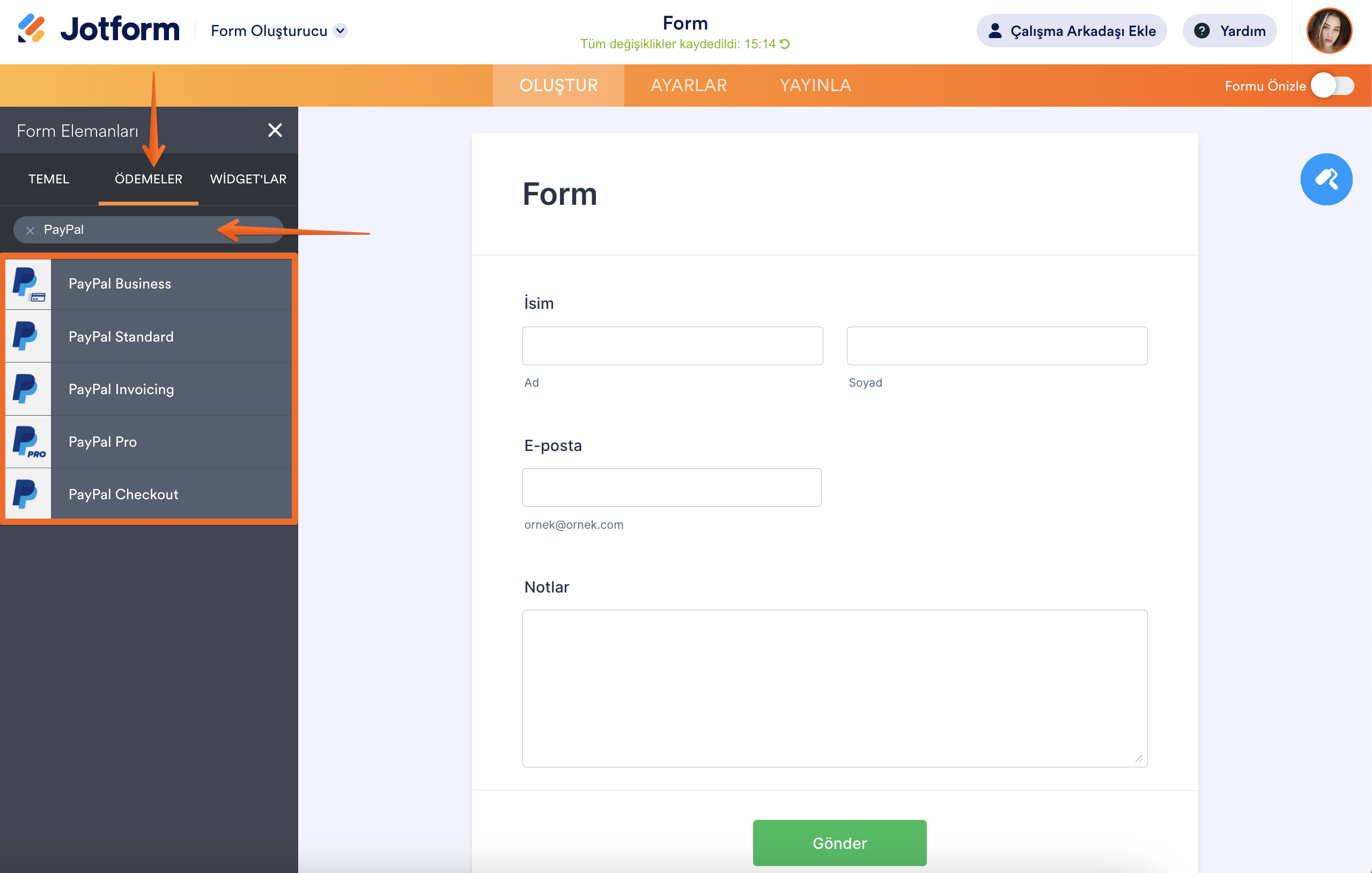Click the PayPal Business icon
Viewport: 1372px width, 873px height.
click(28, 284)
